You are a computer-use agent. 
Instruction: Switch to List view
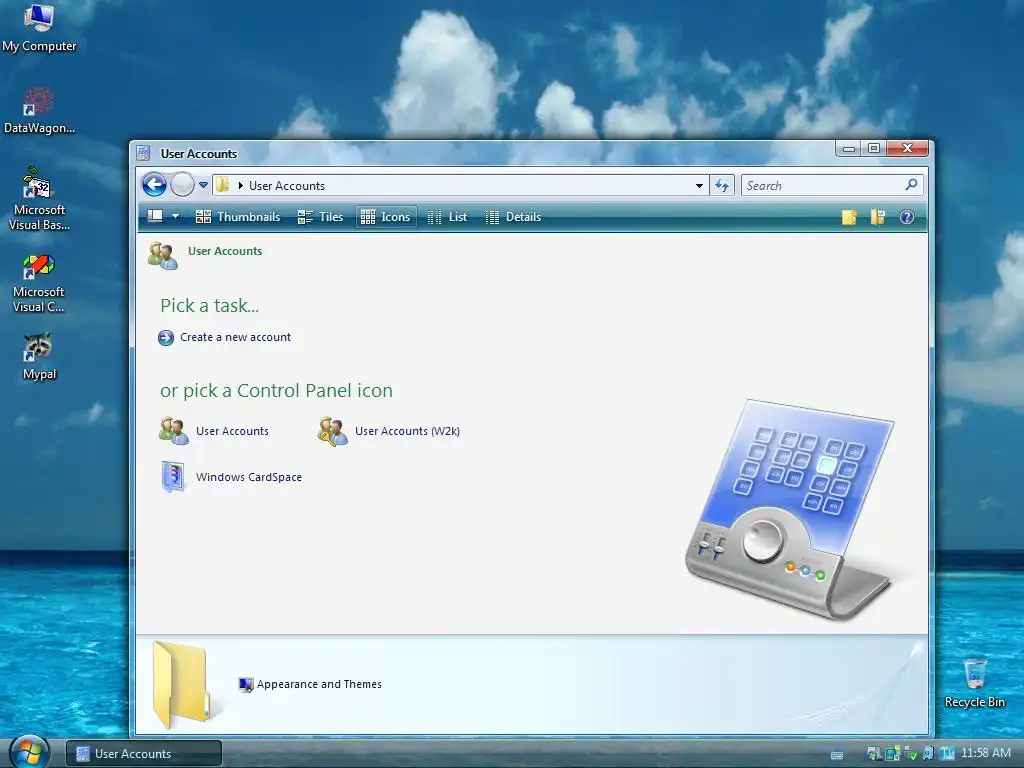point(447,217)
